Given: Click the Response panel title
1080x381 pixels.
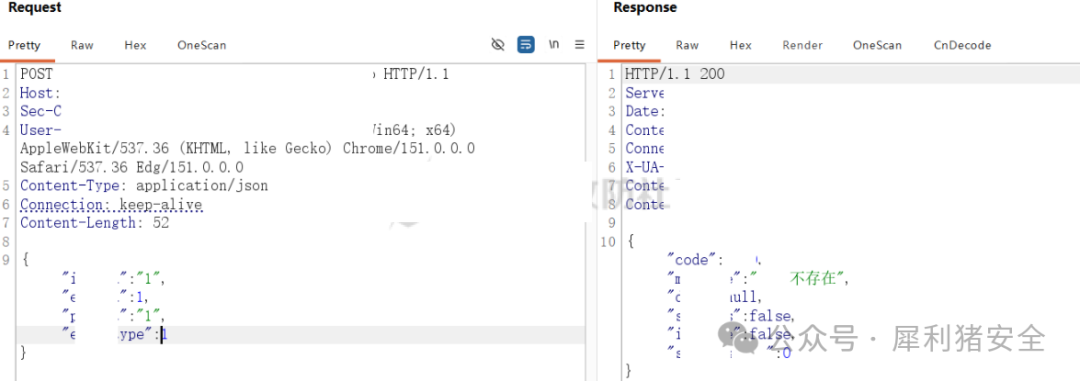Looking at the screenshot, I should coord(645,8).
